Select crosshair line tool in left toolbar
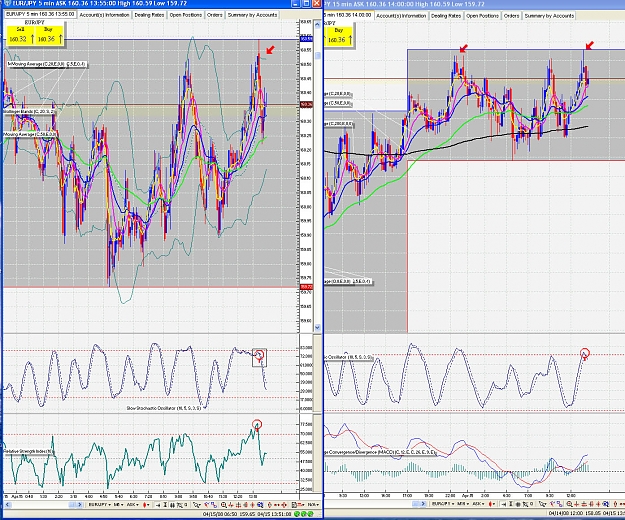 (x=231, y=505)
